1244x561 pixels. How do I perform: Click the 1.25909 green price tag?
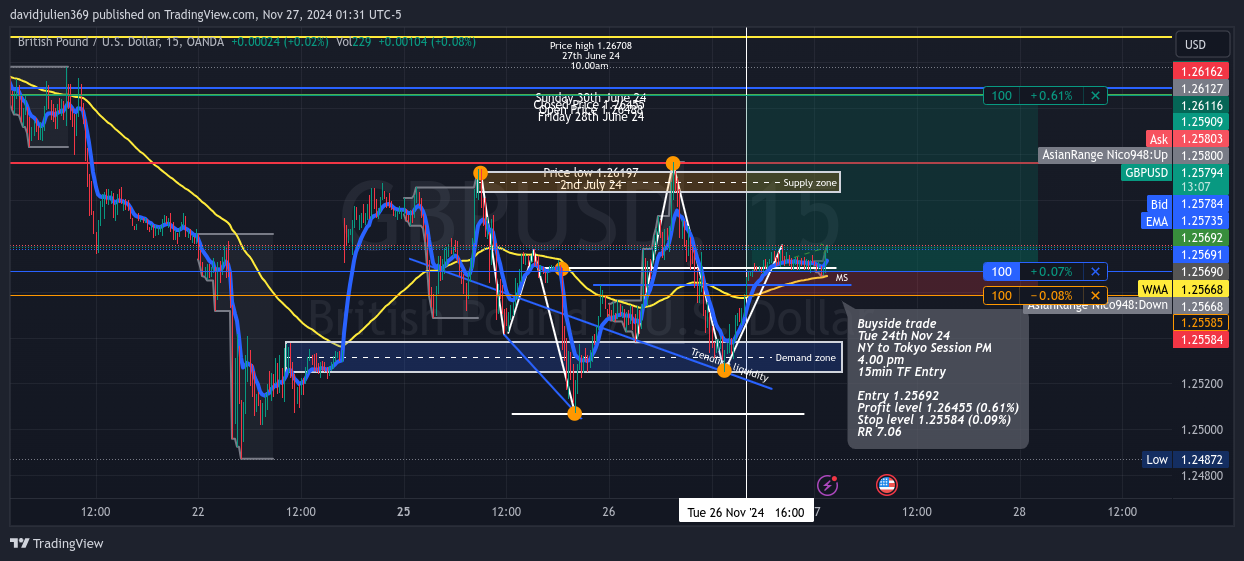[1201, 122]
